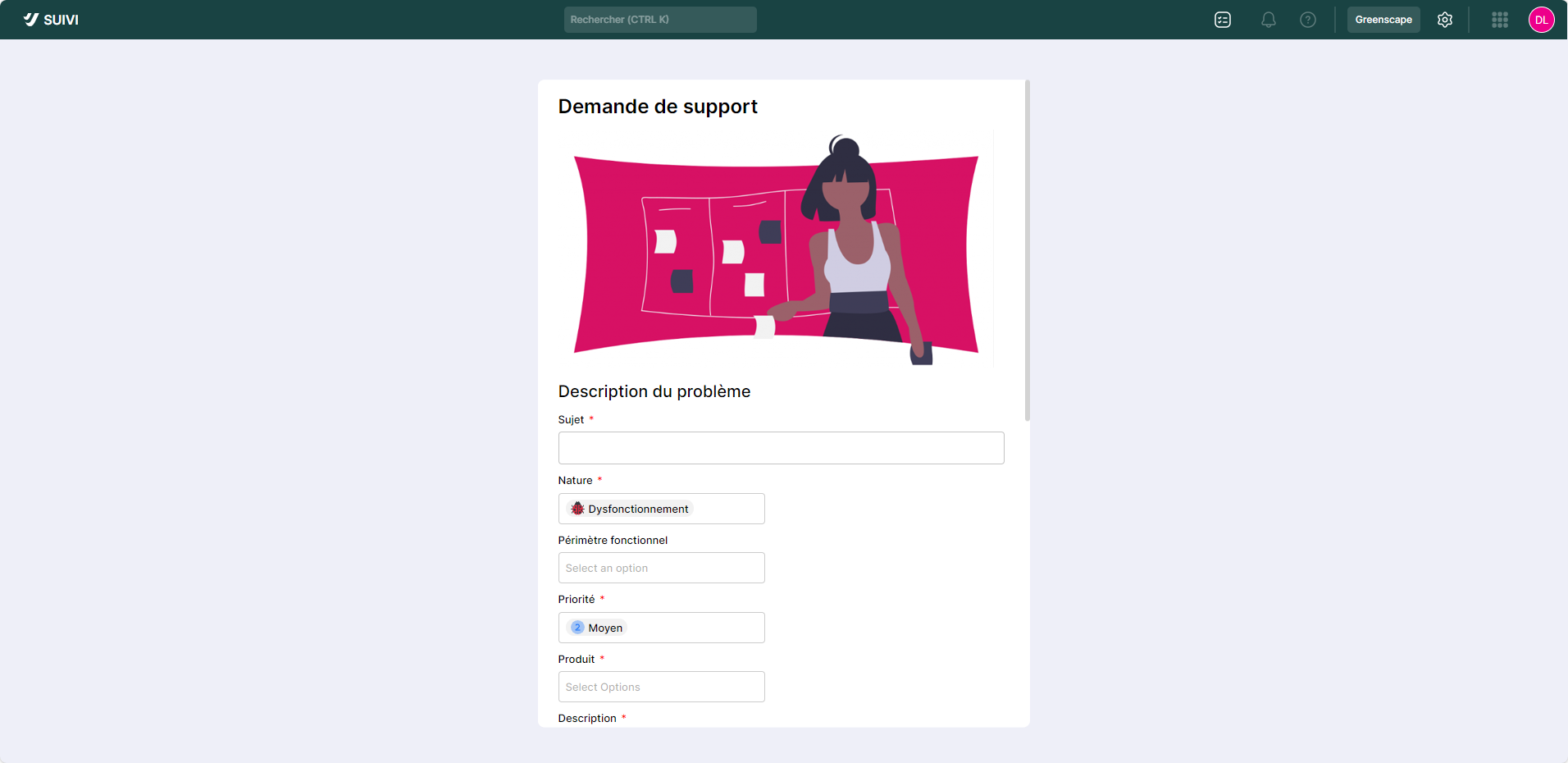Focus the Rechercher search field
This screenshot has height=763, width=1568.
(x=660, y=20)
